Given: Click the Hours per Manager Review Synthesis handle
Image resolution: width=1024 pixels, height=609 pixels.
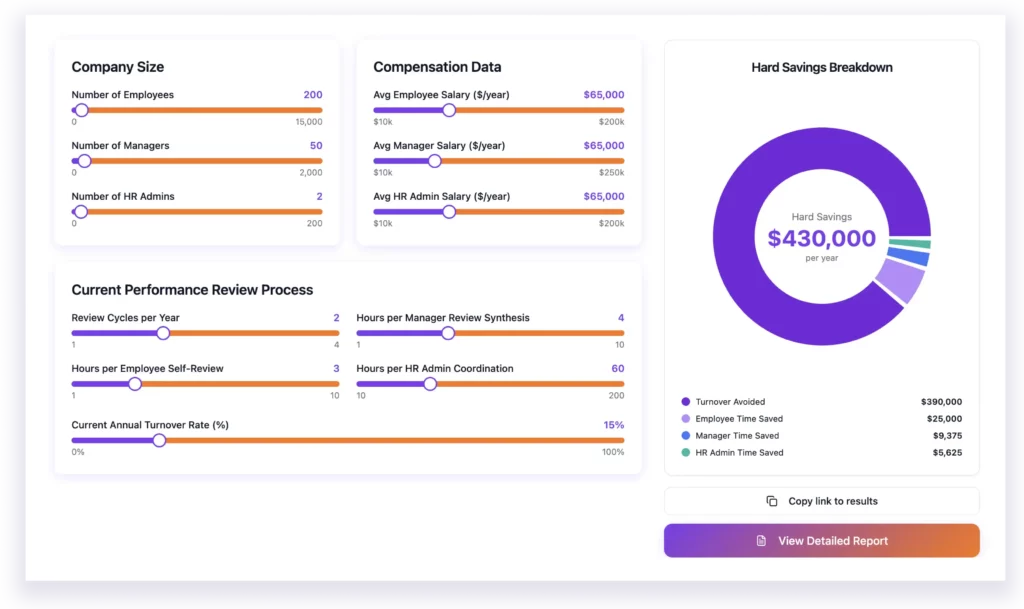Looking at the screenshot, I should click(x=448, y=333).
